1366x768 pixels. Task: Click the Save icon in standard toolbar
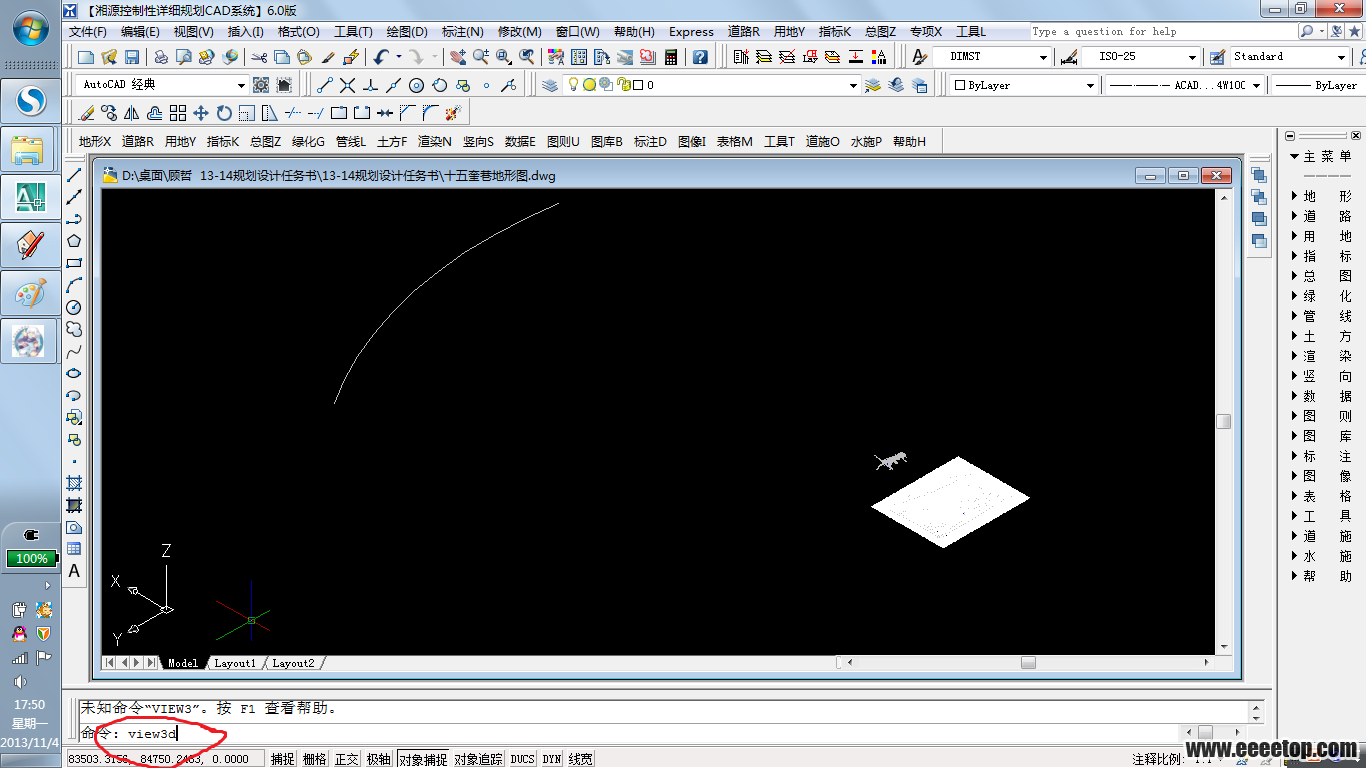[132, 57]
